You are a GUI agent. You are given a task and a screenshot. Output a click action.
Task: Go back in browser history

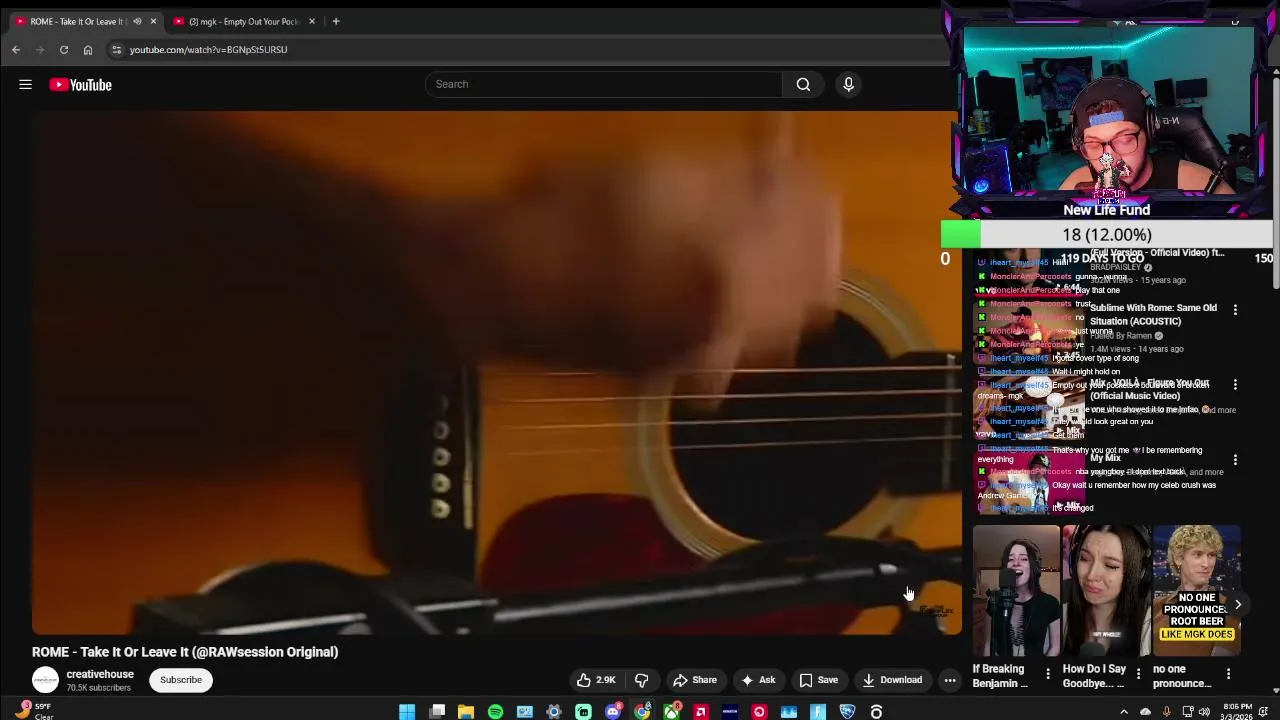[16, 49]
